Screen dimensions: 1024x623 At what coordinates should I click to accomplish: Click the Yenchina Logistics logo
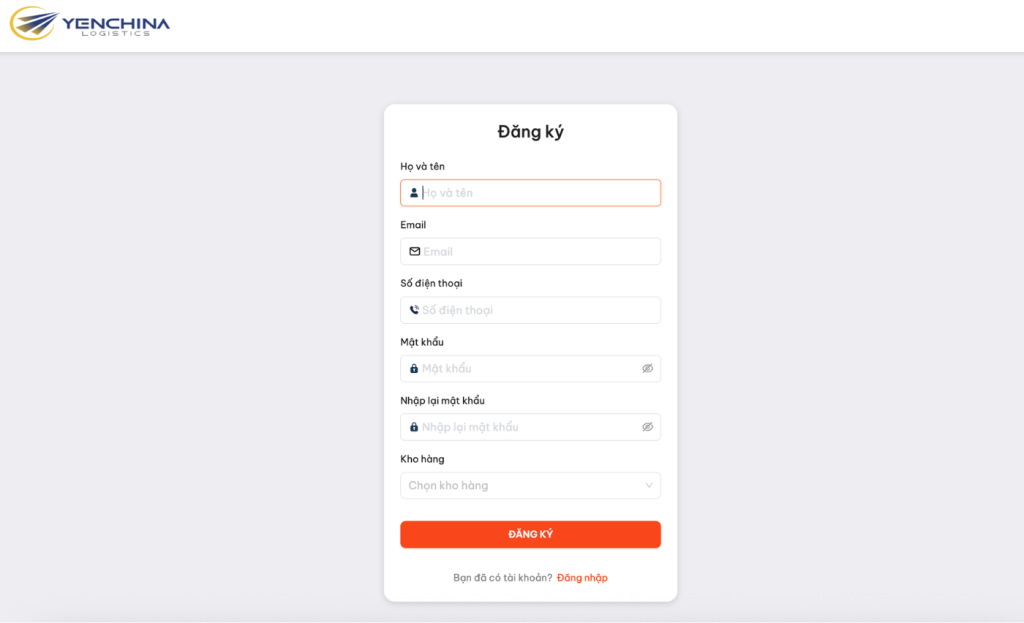point(90,23)
